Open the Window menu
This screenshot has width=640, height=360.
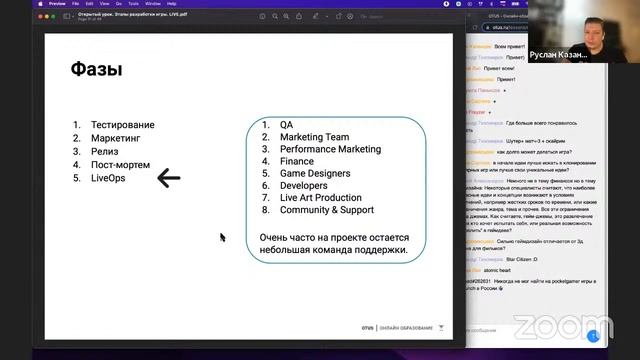(153, 4)
